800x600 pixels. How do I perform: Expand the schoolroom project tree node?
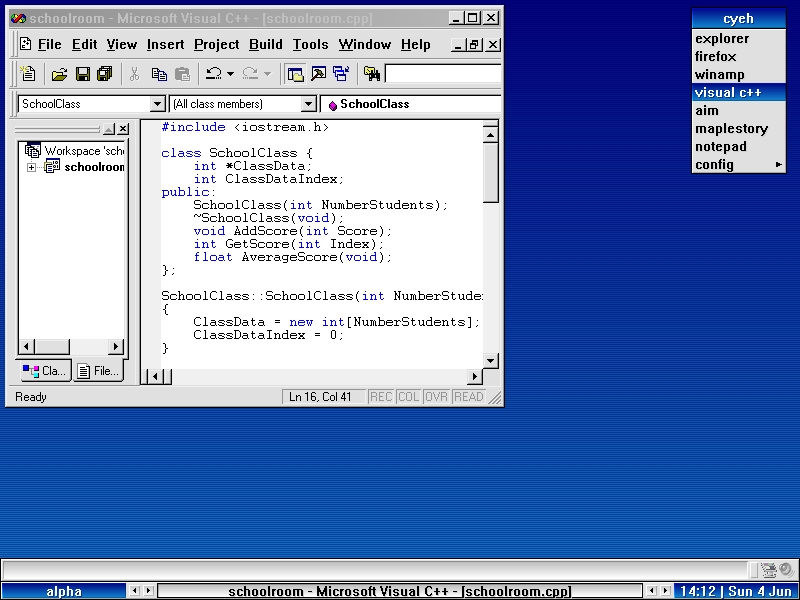pyautogui.click(x=32, y=167)
